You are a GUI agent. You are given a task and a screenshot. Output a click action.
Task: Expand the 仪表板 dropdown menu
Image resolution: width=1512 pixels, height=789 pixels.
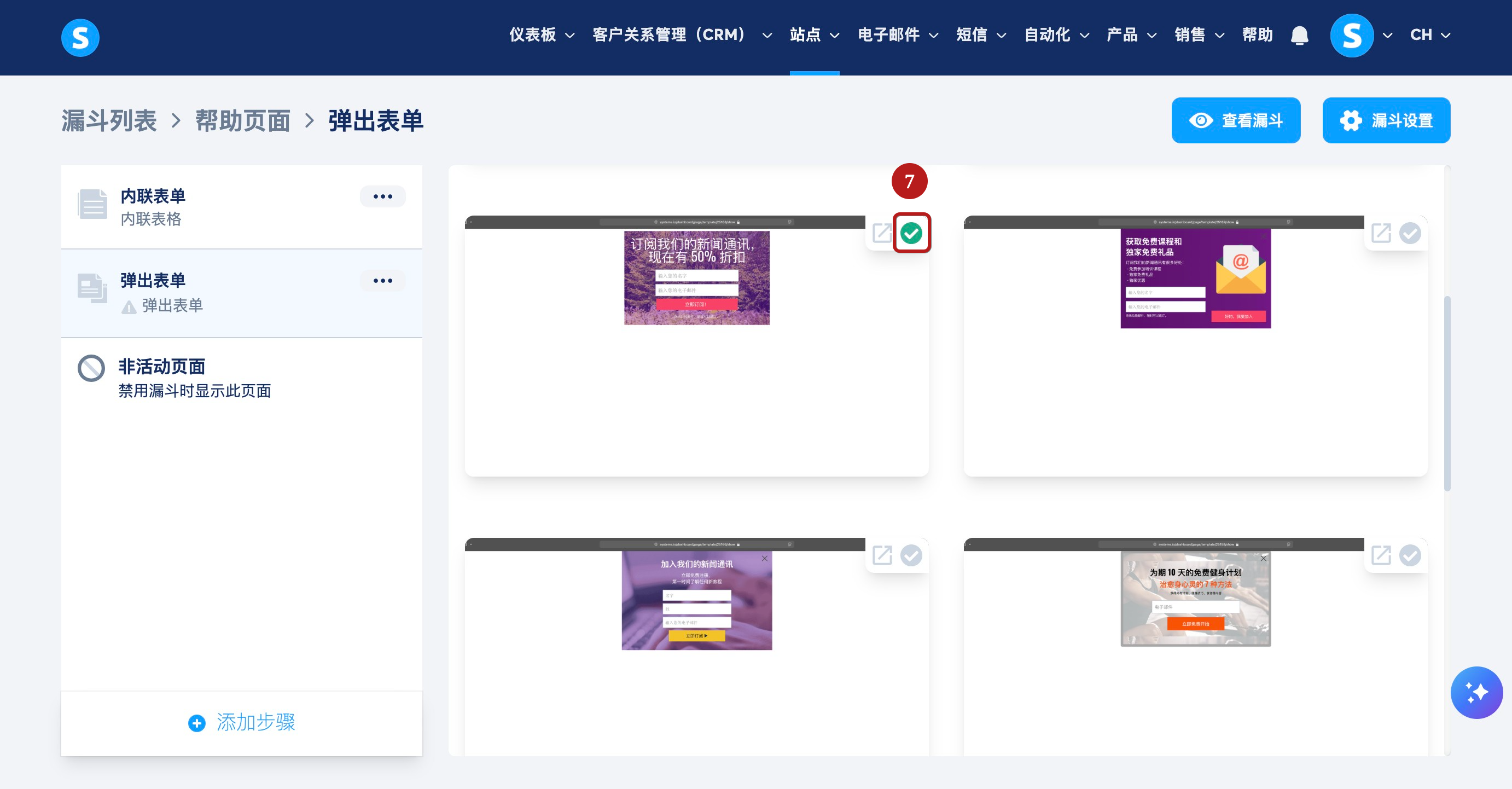pos(541,35)
